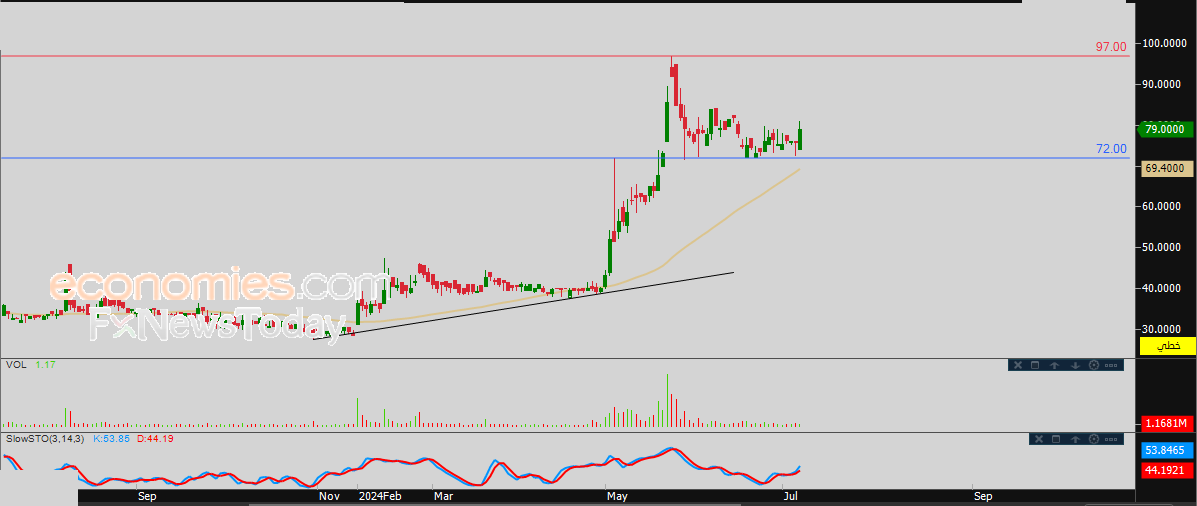Click the Nov date axis label
Screen dimensions: 1197x506
[x=330, y=496]
